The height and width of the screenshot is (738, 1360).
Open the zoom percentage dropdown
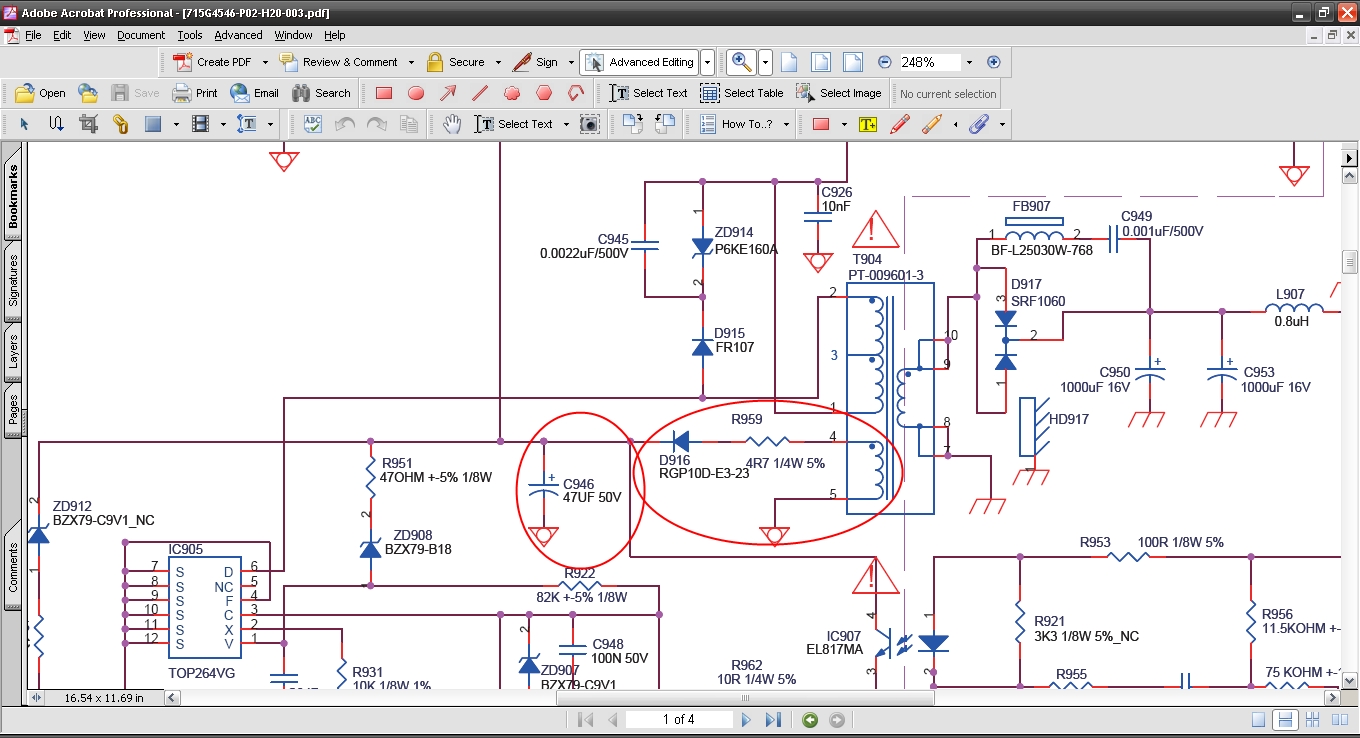point(968,62)
